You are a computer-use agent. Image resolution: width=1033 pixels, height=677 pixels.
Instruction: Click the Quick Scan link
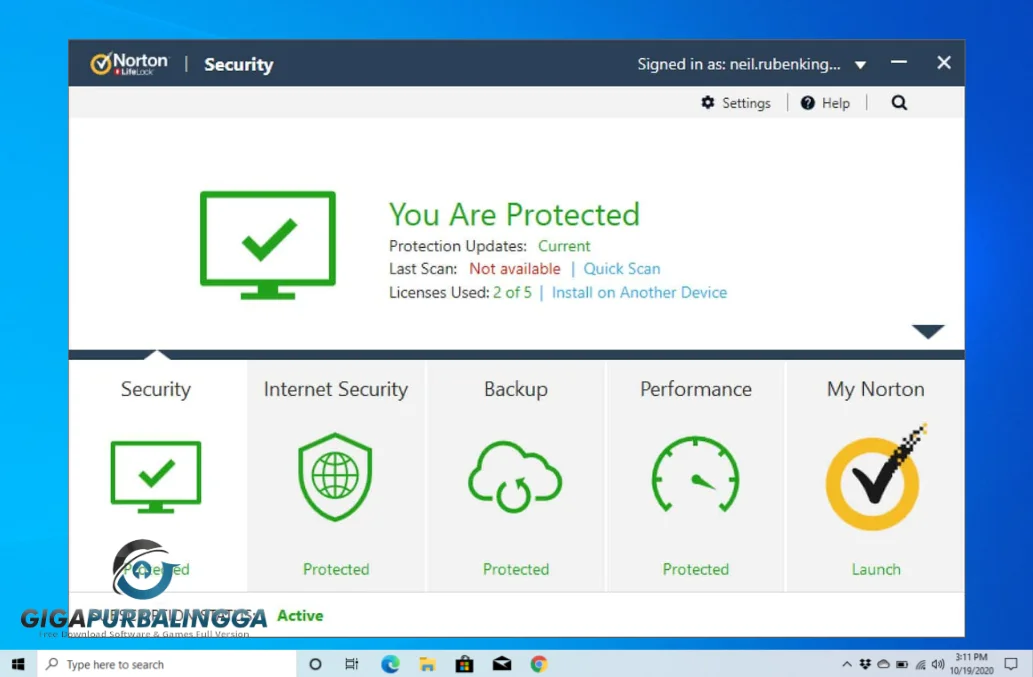(622, 269)
